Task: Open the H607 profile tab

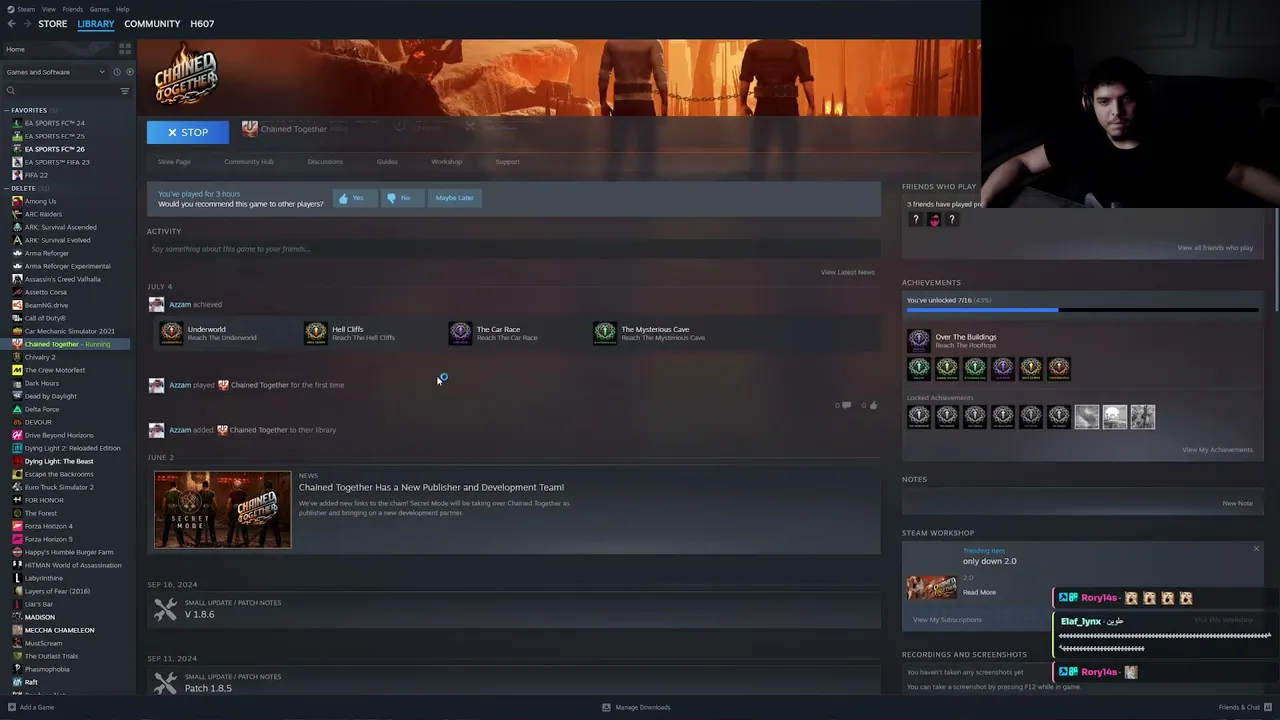Action: click(202, 24)
